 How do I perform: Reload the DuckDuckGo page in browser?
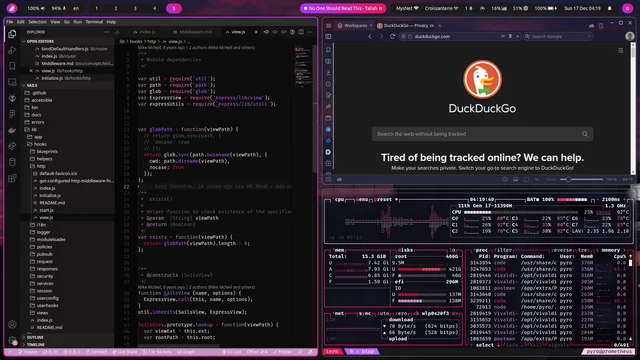[x=392, y=36]
